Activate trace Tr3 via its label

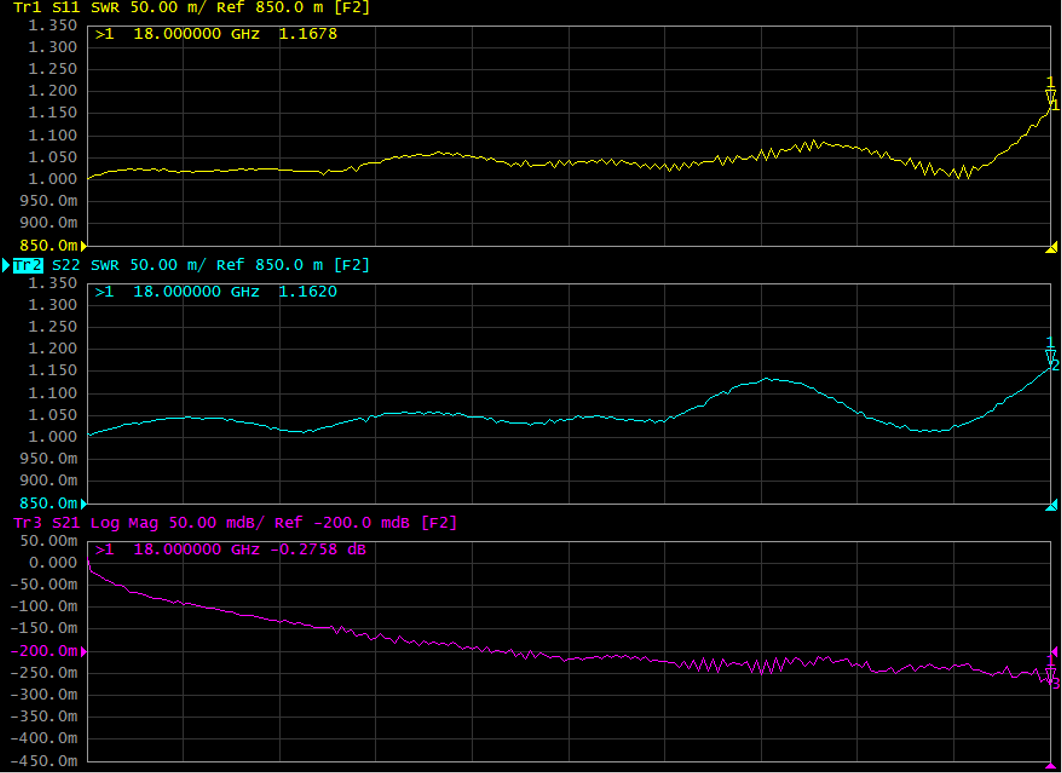click(x=27, y=523)
